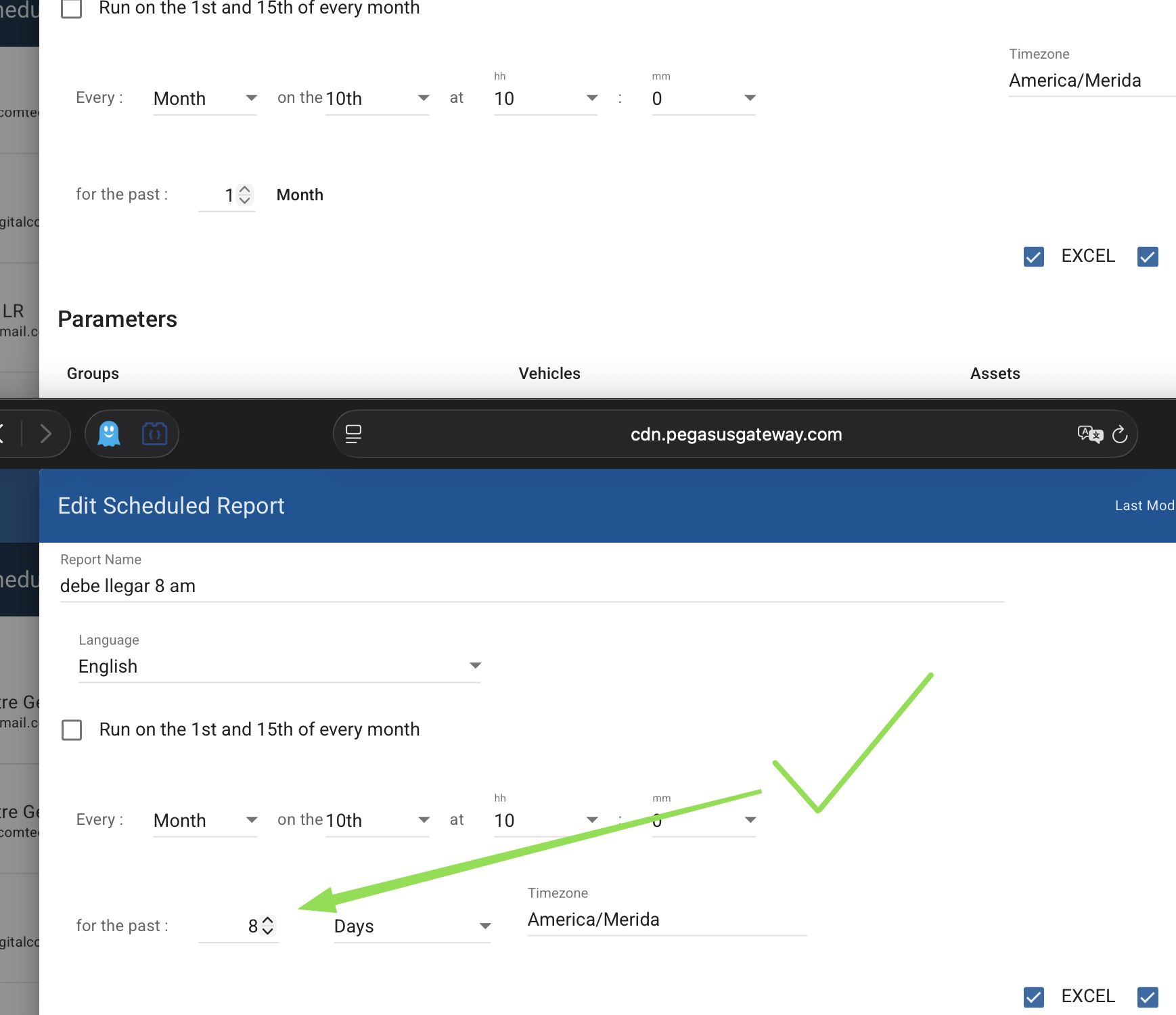1176x1015 pixels.
Task: Click the Timezone field beside the Days dropdown
Action: (x=666, y=920)
